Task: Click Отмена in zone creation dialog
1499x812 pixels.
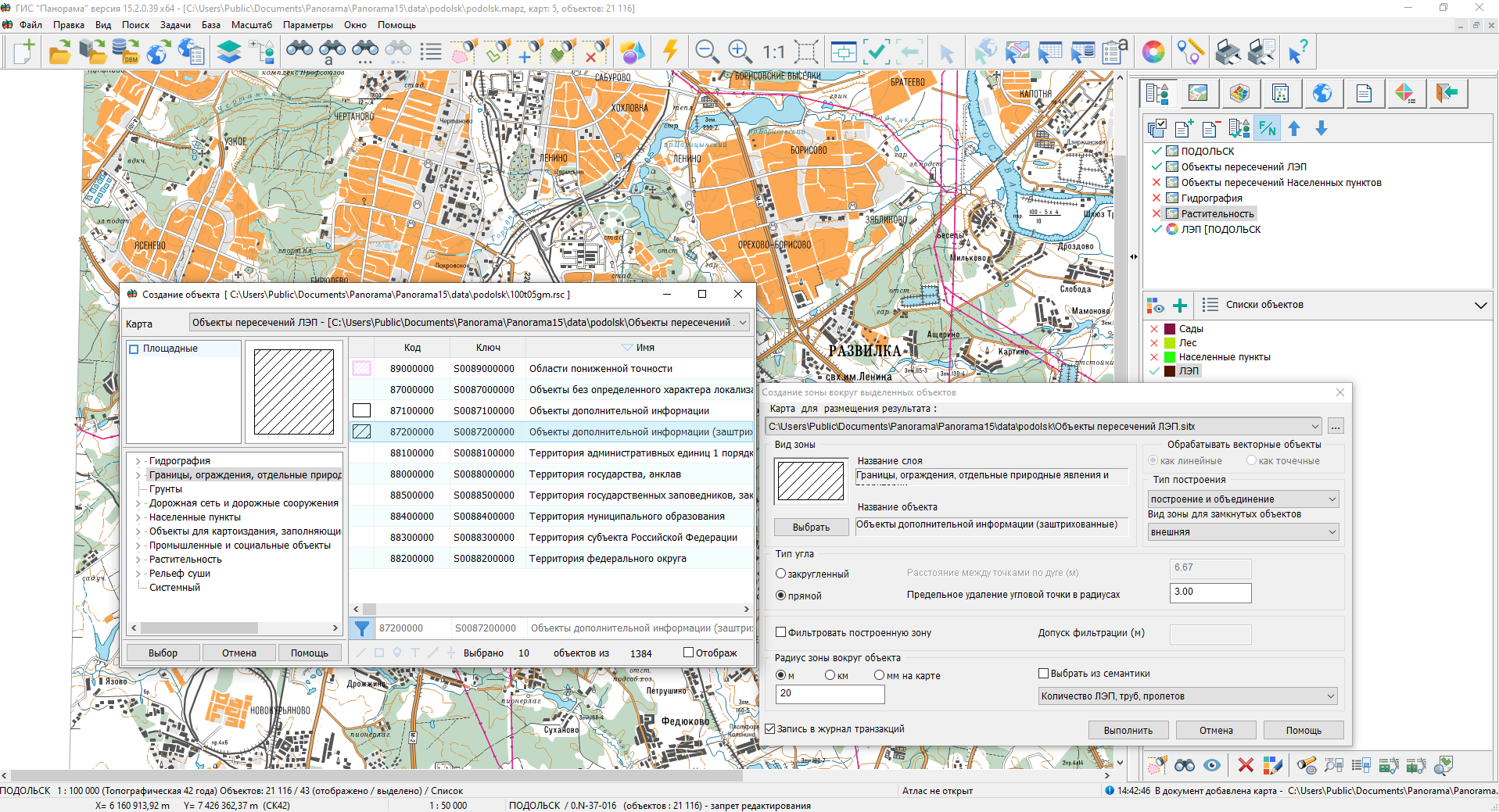Action: [x=1216, y=730]
